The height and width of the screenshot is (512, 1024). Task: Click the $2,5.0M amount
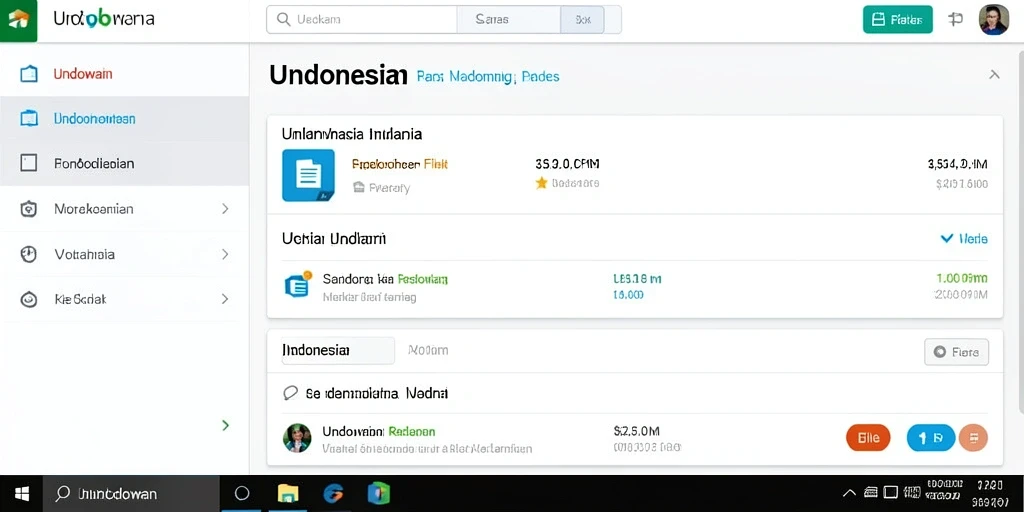[637, 431]
